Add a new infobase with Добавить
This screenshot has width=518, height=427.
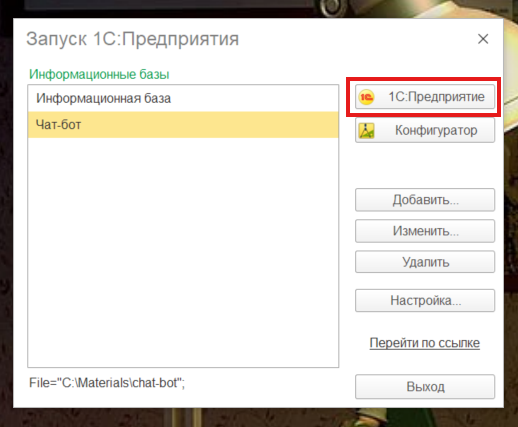tap(425, 200)
